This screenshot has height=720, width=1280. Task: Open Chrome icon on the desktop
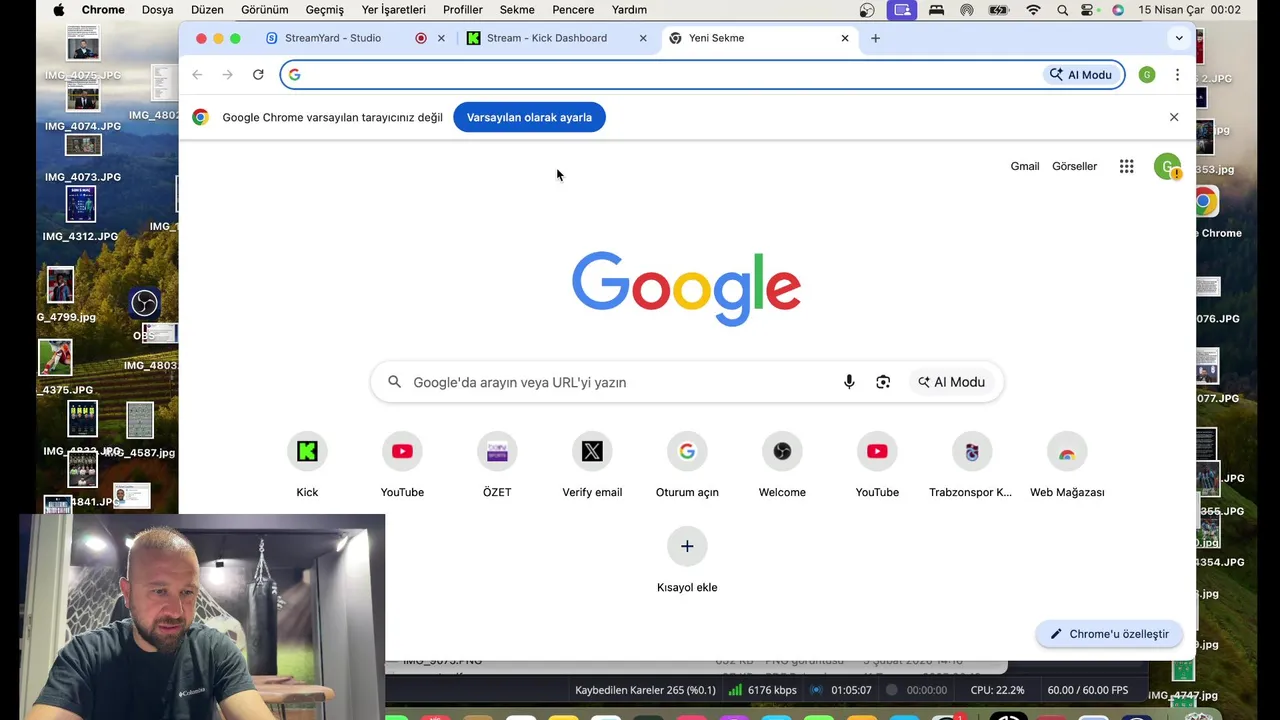[1206, 202]
